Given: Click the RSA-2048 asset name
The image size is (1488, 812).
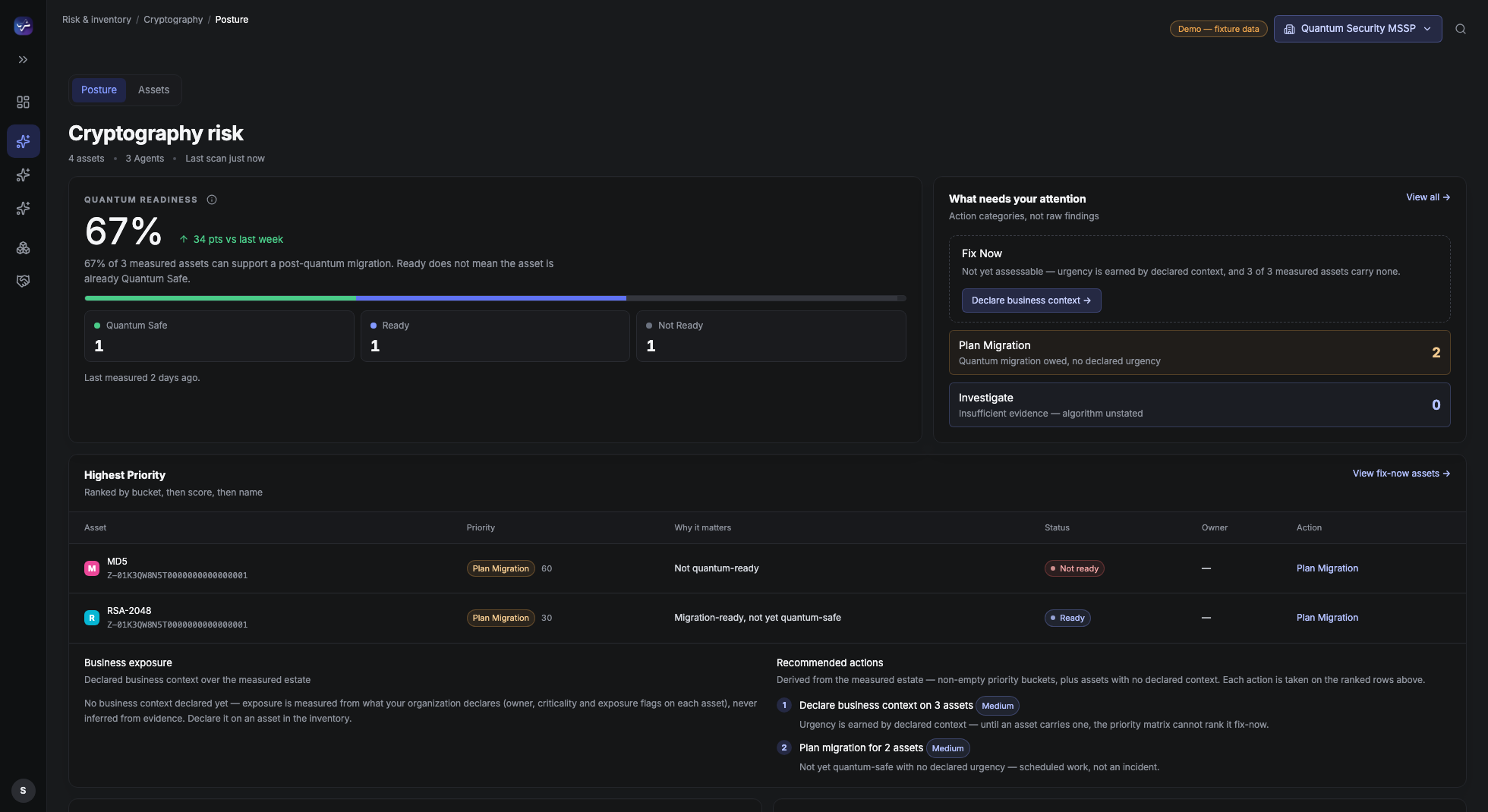Looking at the screenshot, I should (x=129, y=611).
